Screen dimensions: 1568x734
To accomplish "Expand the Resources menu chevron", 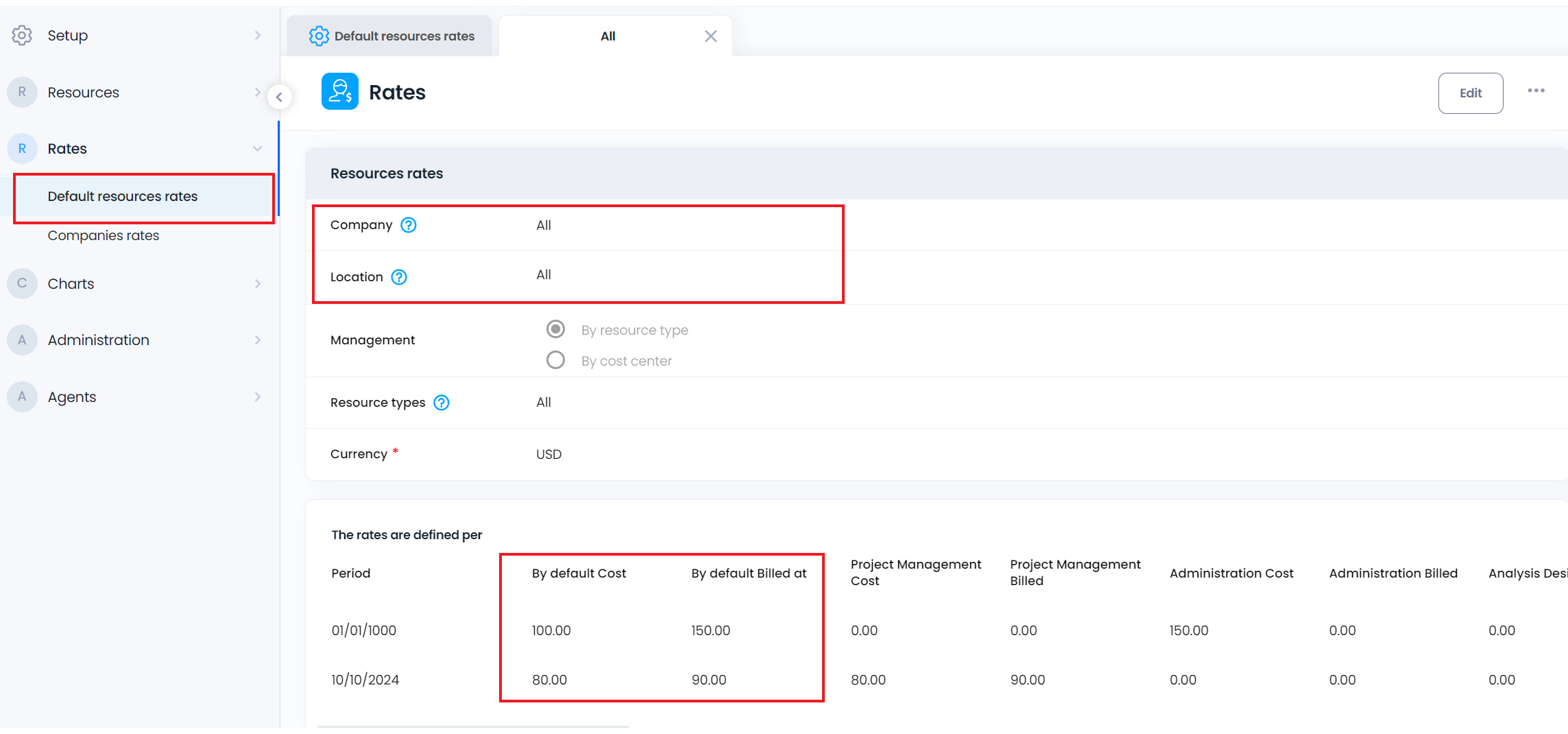I will tap(258, 92).
